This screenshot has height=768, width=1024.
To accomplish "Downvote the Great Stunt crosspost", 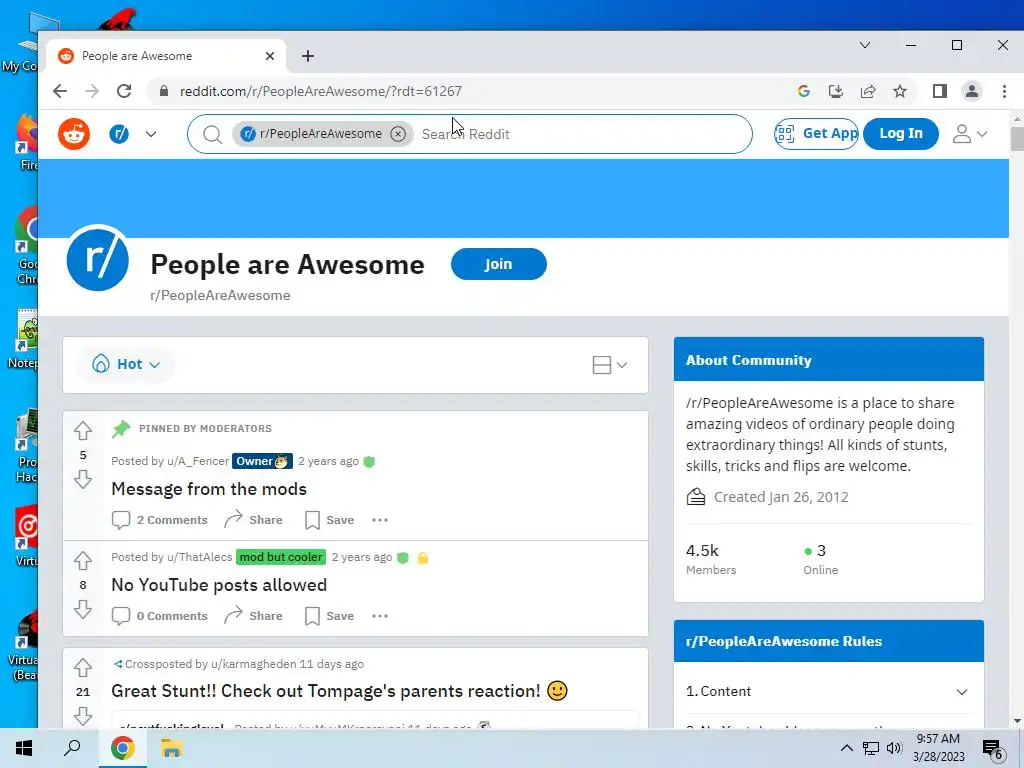I will pyautogui.click(x=83, y=717).
